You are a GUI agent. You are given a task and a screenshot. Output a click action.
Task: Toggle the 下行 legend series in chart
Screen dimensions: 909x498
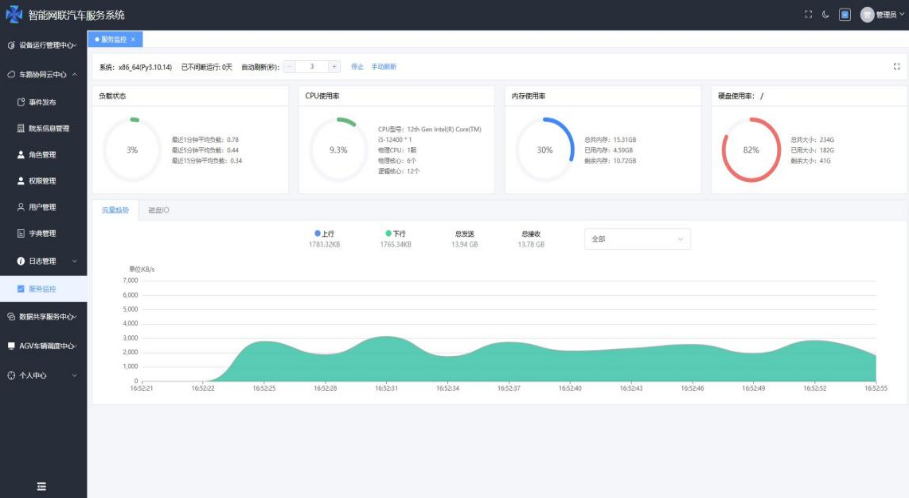(x=396, y=233)
